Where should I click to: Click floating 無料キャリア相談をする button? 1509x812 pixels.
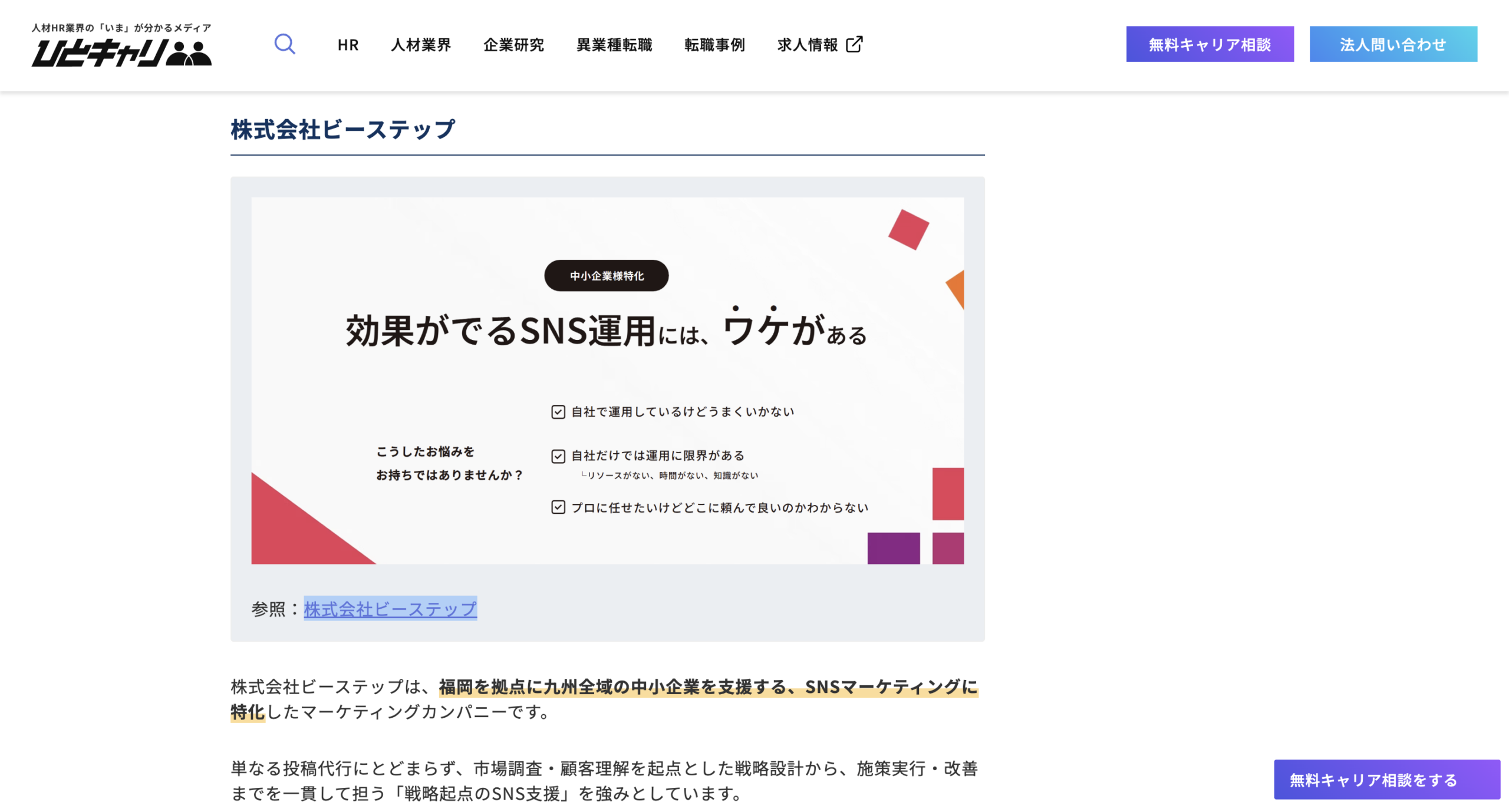1386,779
